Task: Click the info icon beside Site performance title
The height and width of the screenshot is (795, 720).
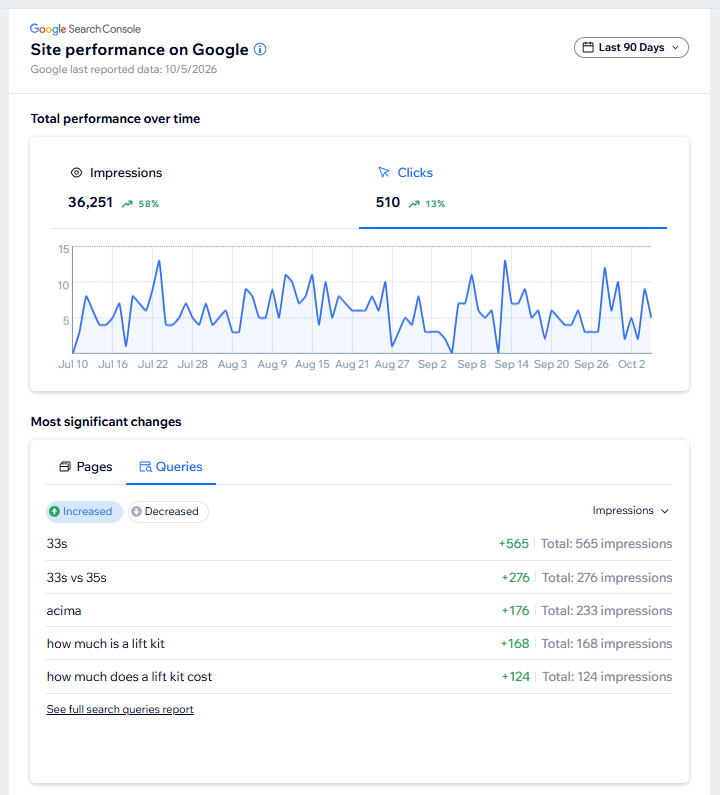Action: [x=260, y=49]
